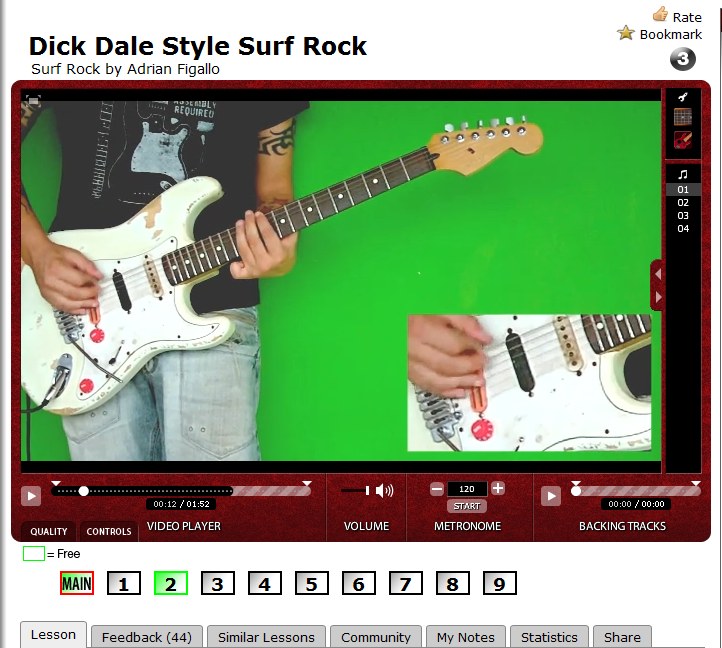
Task: Click the fullscreen icon on the video
Action: click(x=33, y=100)
